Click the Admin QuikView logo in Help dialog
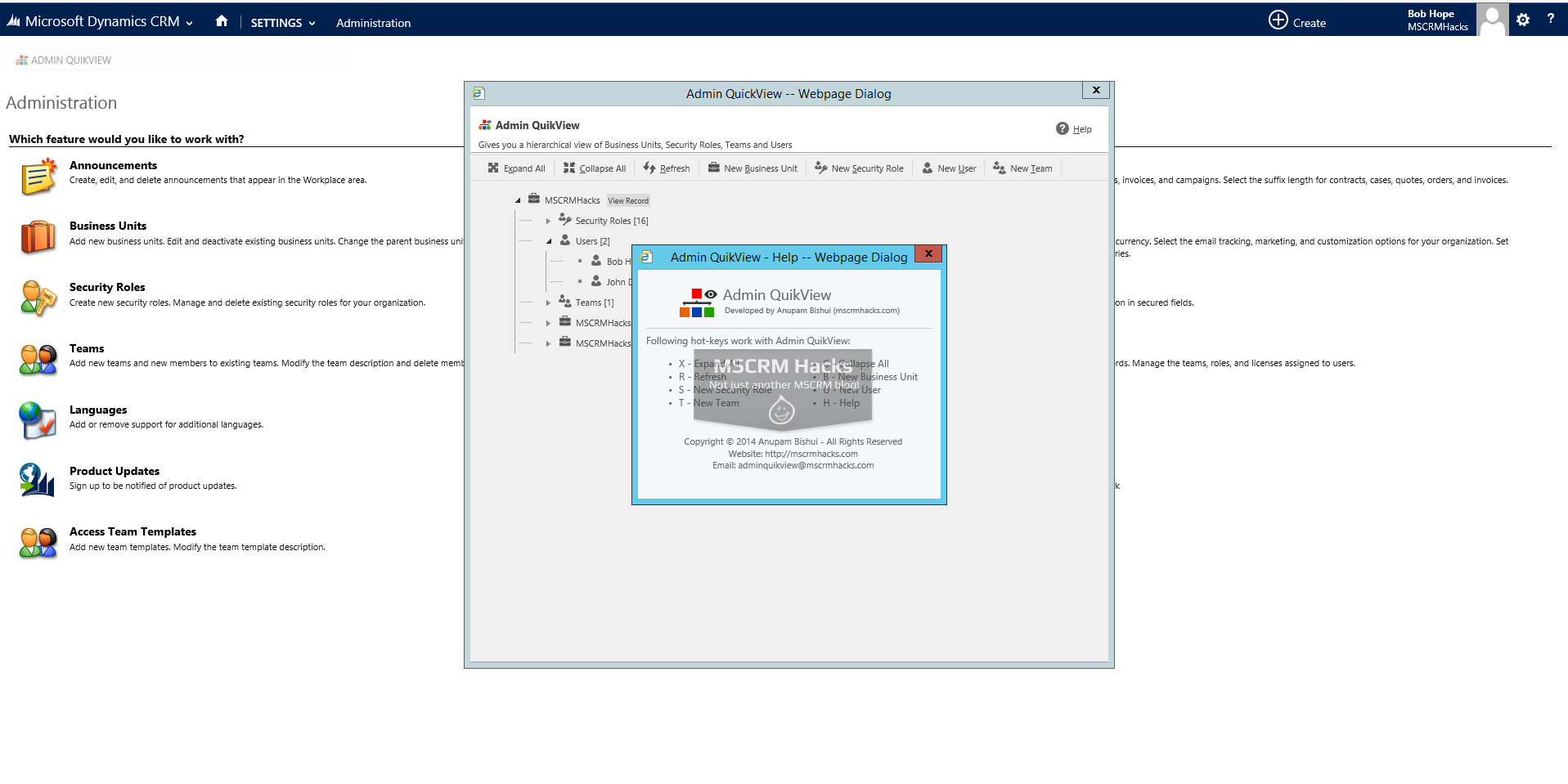Screen dimensions: 1568x784 pos(698,302)
